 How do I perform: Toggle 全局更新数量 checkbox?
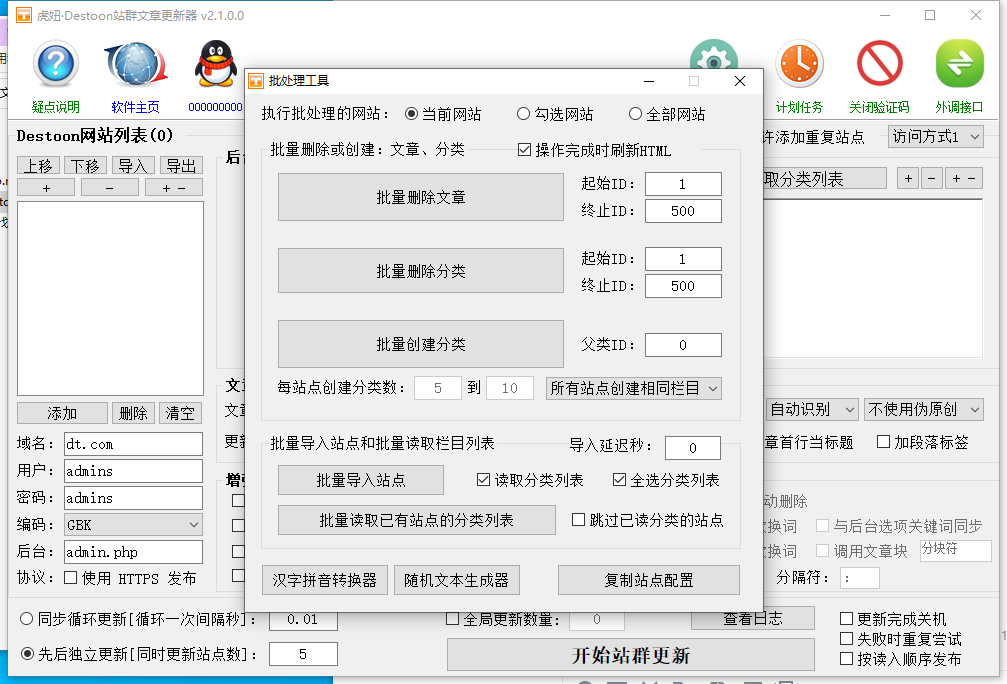click(x=452, y=619)
